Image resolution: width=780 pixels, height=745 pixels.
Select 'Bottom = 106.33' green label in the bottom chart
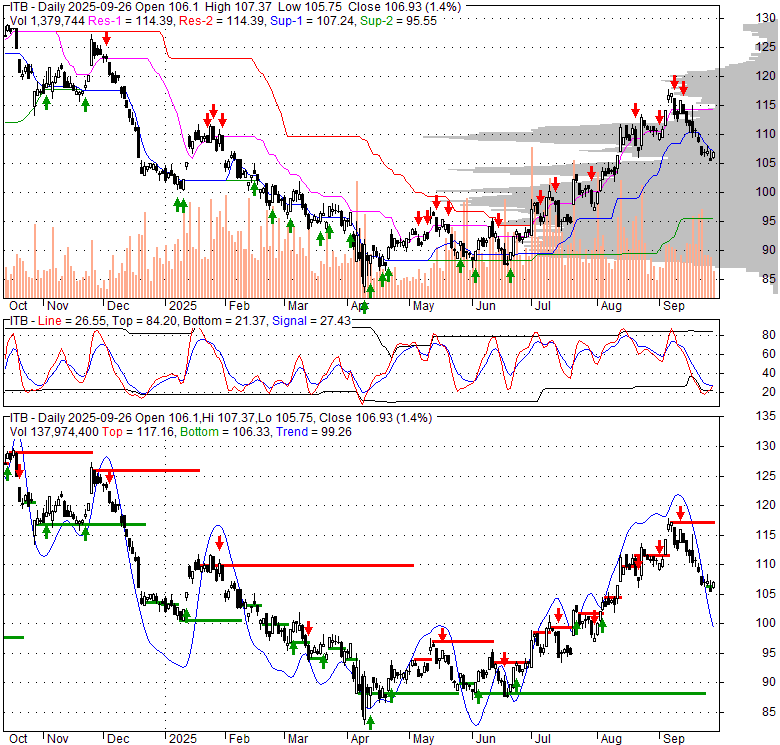pos(226,432)
